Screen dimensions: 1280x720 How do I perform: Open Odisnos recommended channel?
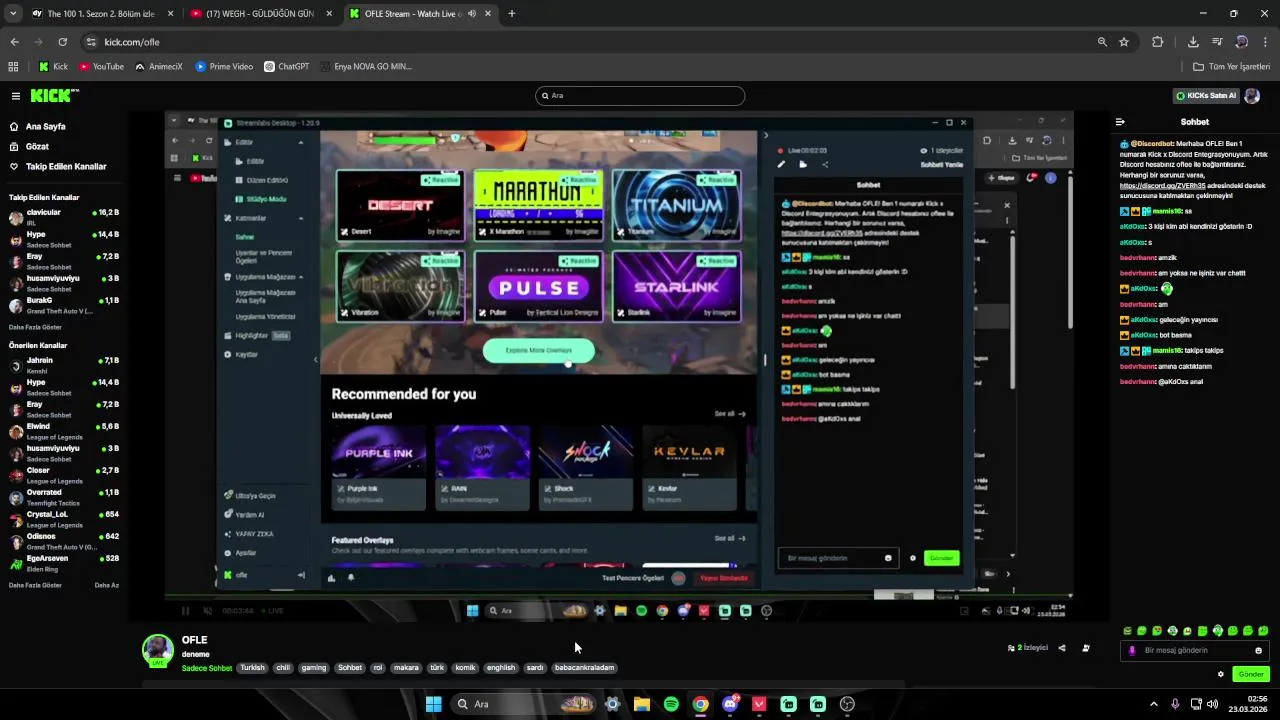click(64, 540)
